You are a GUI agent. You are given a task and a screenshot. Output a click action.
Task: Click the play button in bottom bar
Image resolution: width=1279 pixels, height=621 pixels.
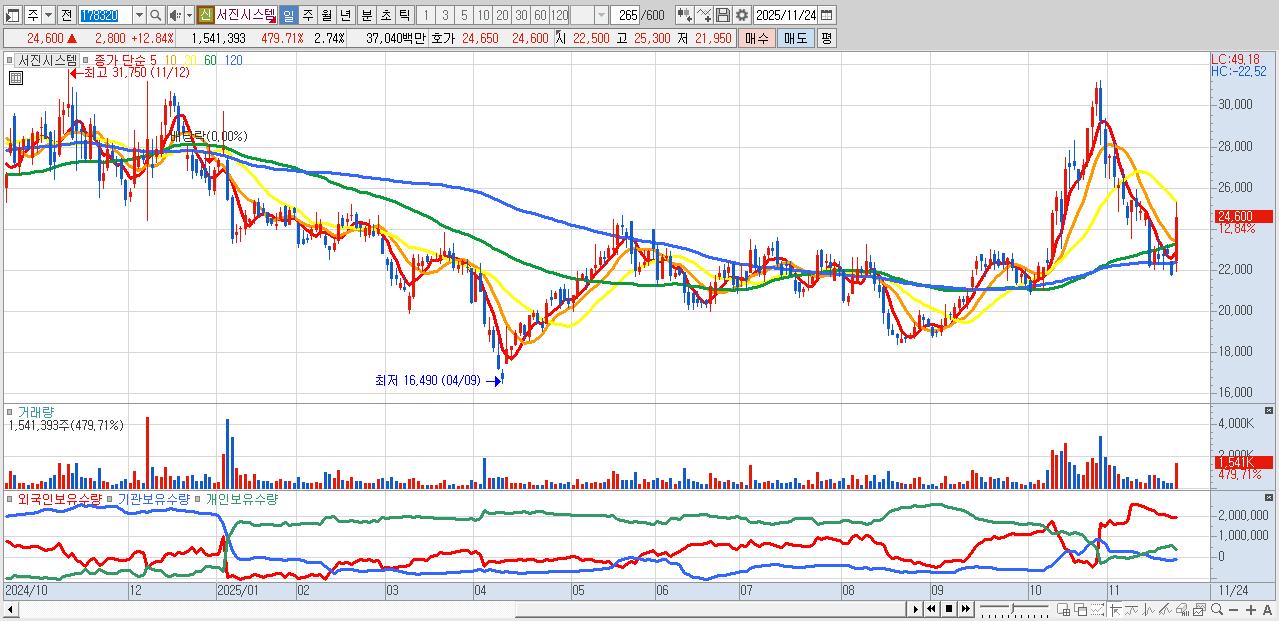point(916,609)
